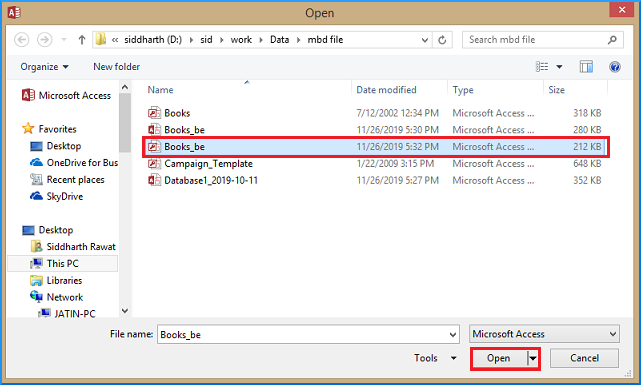Open the Organize menu
The image size is (641, 385).
coord(45,67)
